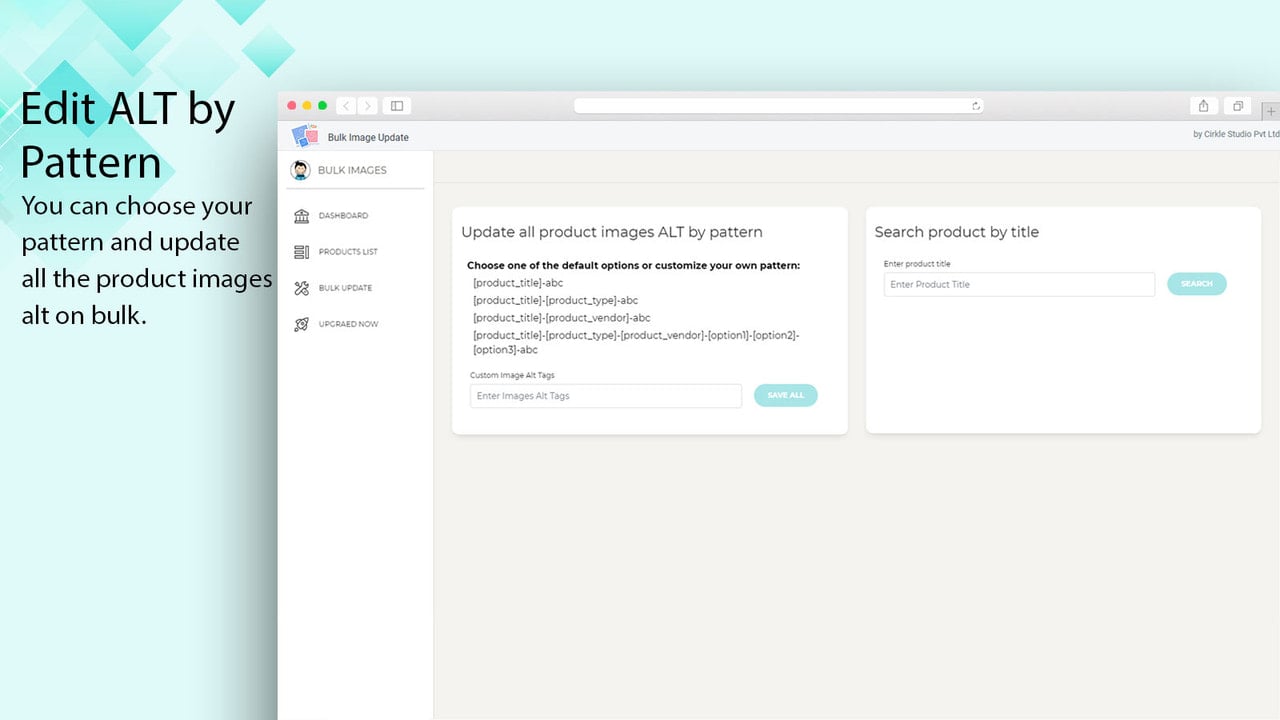Image resolution: width=1280 pixels, height=720 pixels.
Task: Toggle the browser sidebar button
Action: point(397,105)
